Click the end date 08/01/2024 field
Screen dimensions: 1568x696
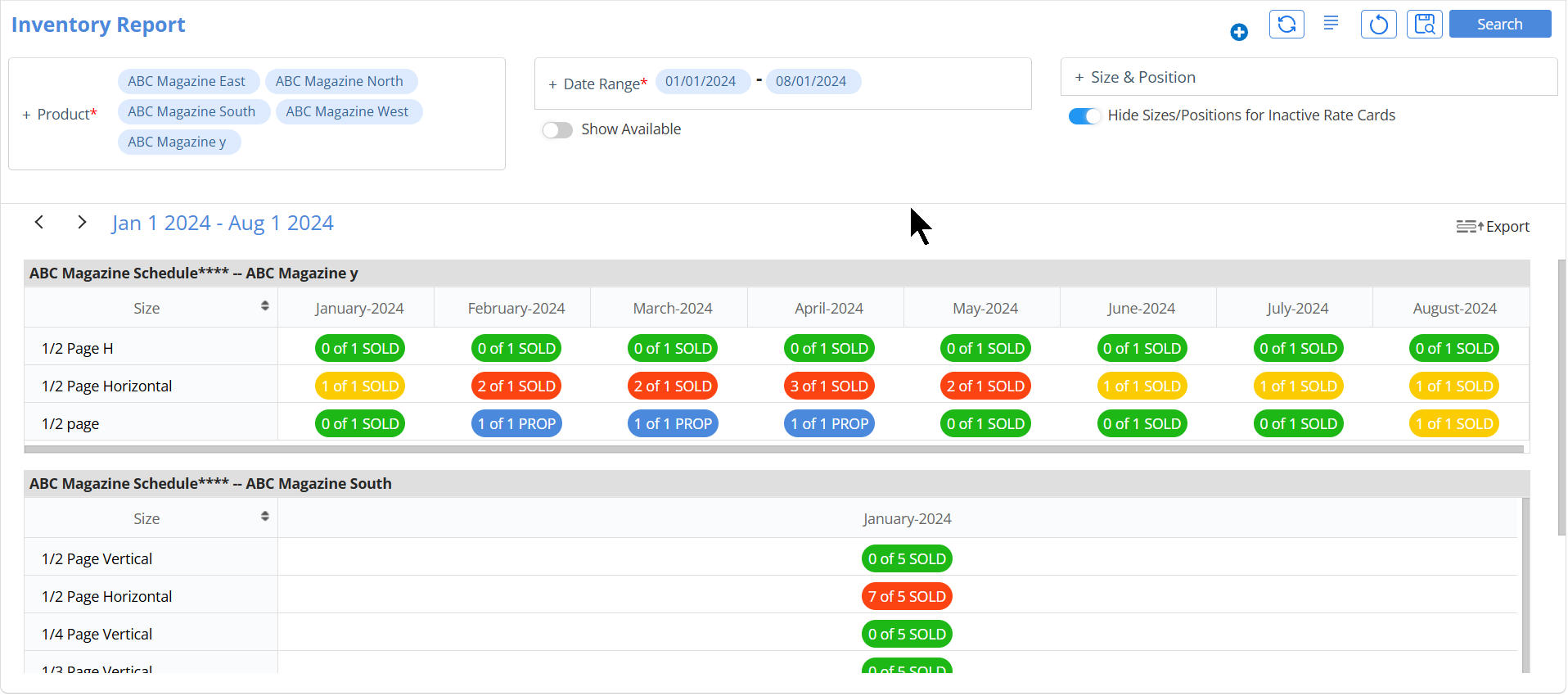point(812,81)
